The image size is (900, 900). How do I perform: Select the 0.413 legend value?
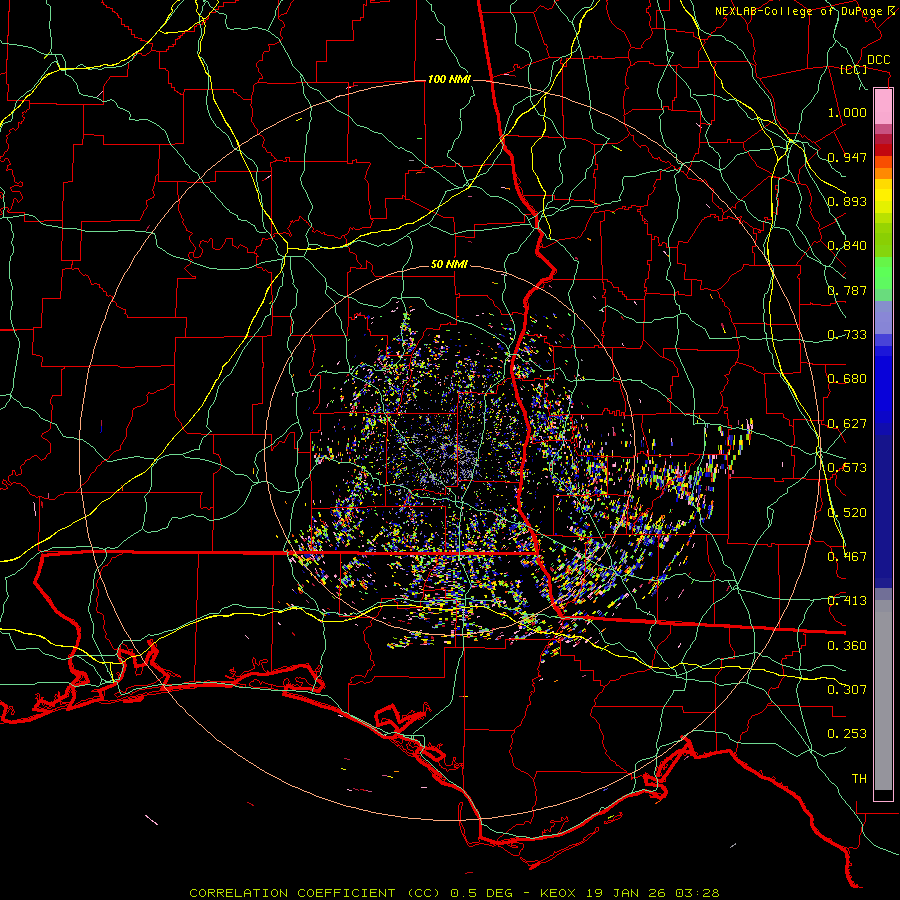pos(847,601)
